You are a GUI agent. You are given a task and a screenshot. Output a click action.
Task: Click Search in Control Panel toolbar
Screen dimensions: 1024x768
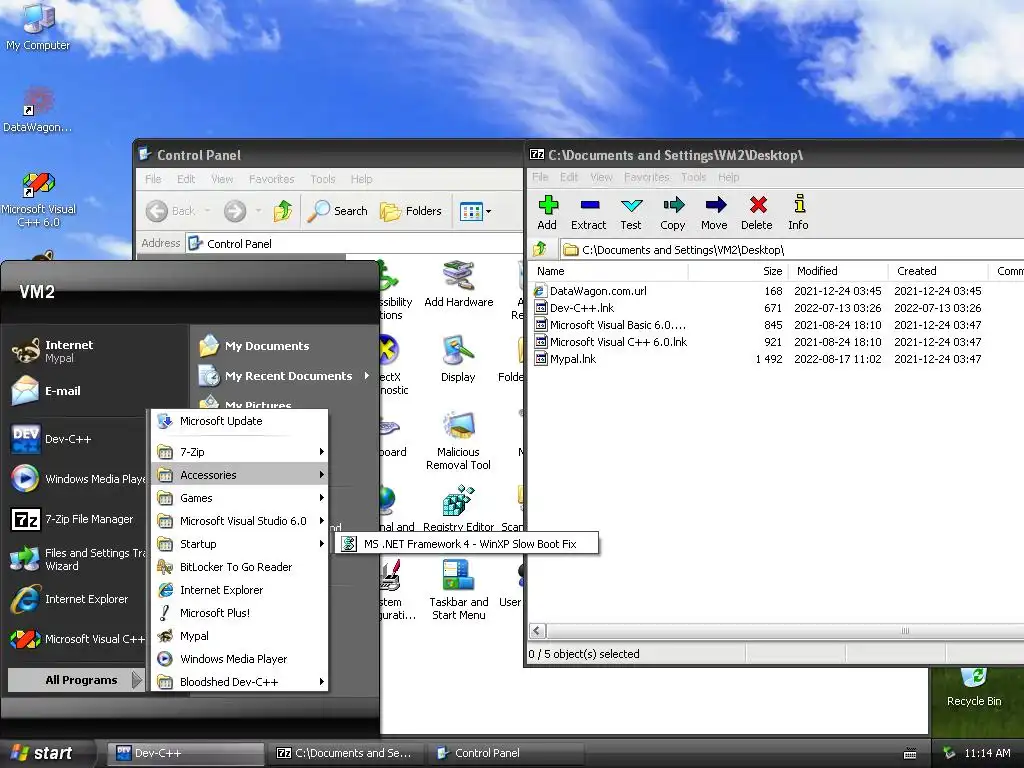coord(338,211)
